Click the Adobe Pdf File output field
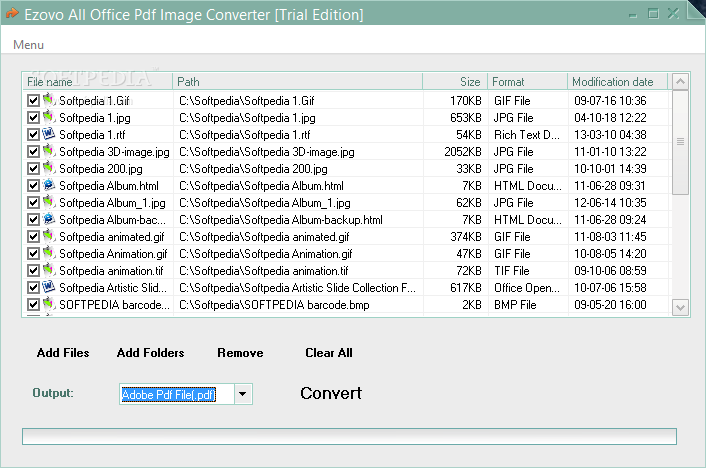The image size is (706, 468). point(177,394)
